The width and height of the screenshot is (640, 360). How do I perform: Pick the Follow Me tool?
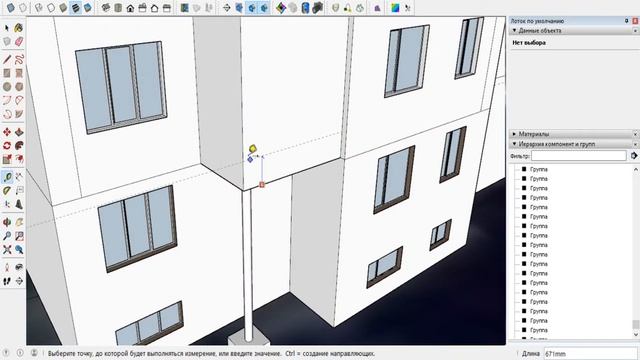19,145
